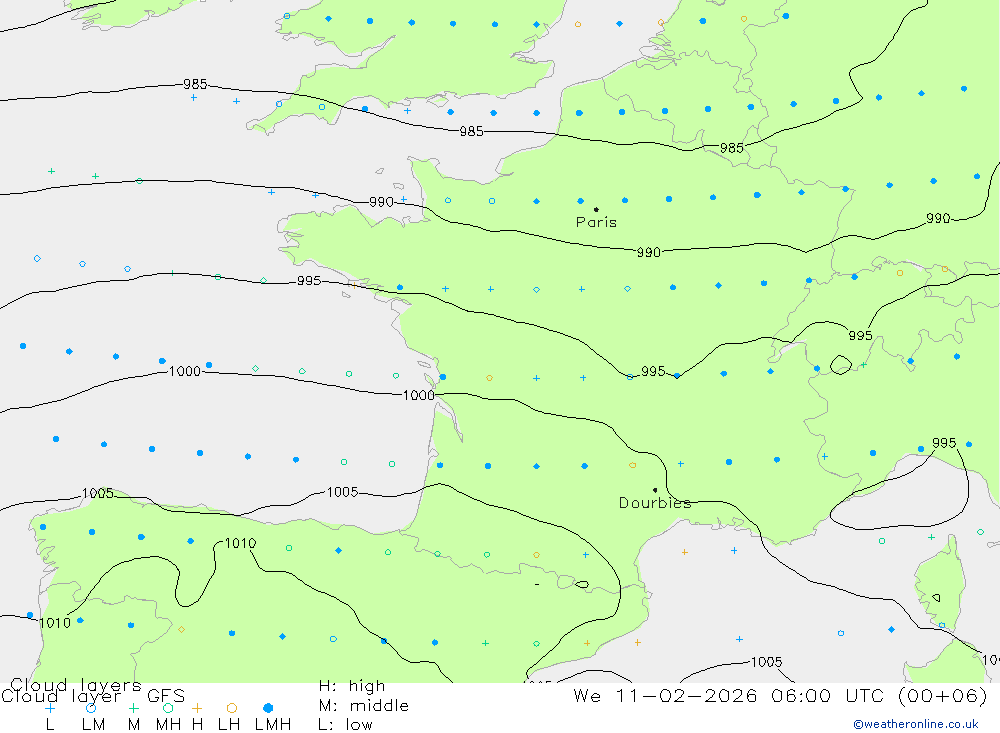Click the 'GFS' model label
The image size is (1000, 733).
coord(166,696)
